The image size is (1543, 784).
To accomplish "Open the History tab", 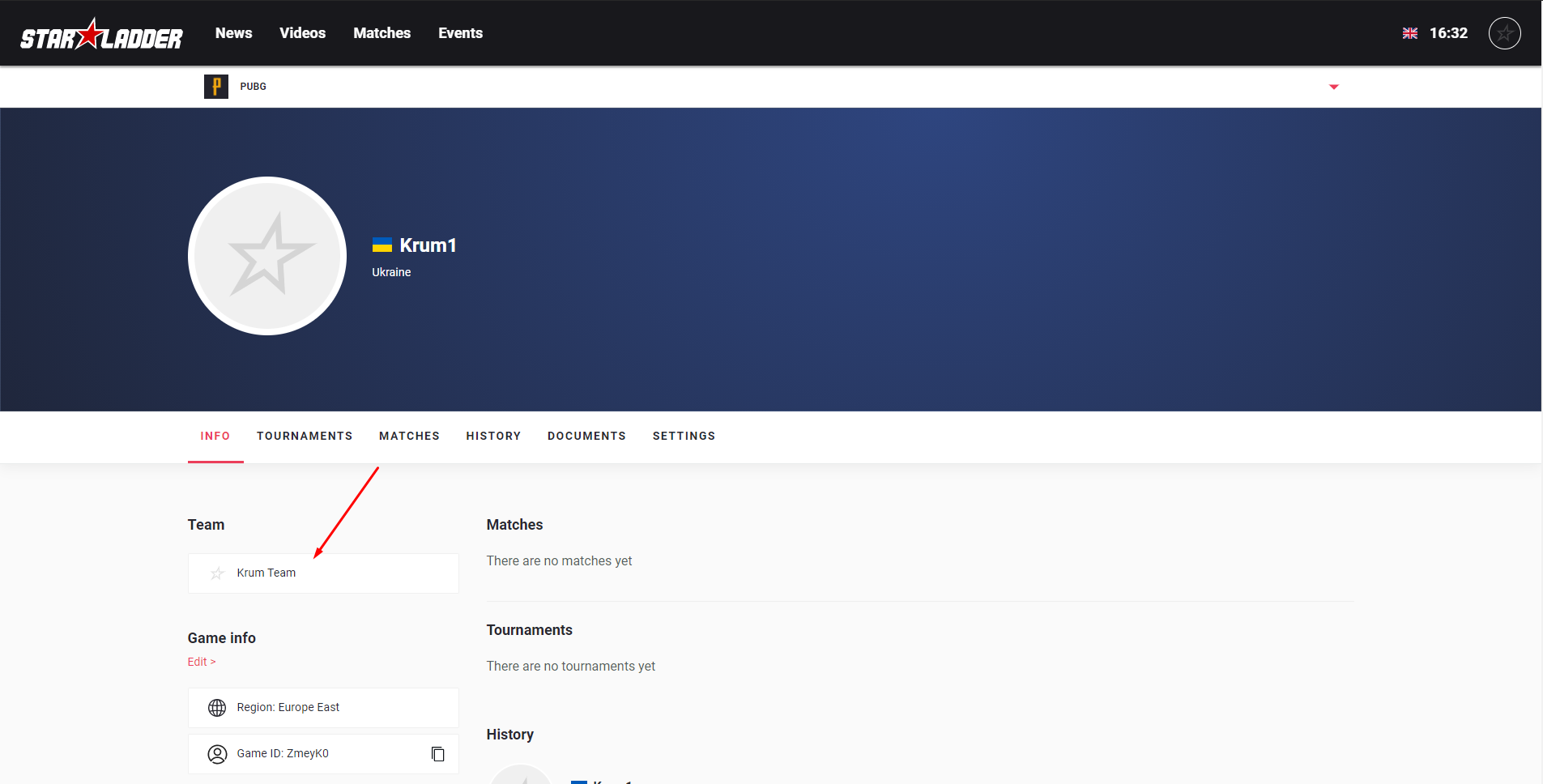I will (493, 436).
